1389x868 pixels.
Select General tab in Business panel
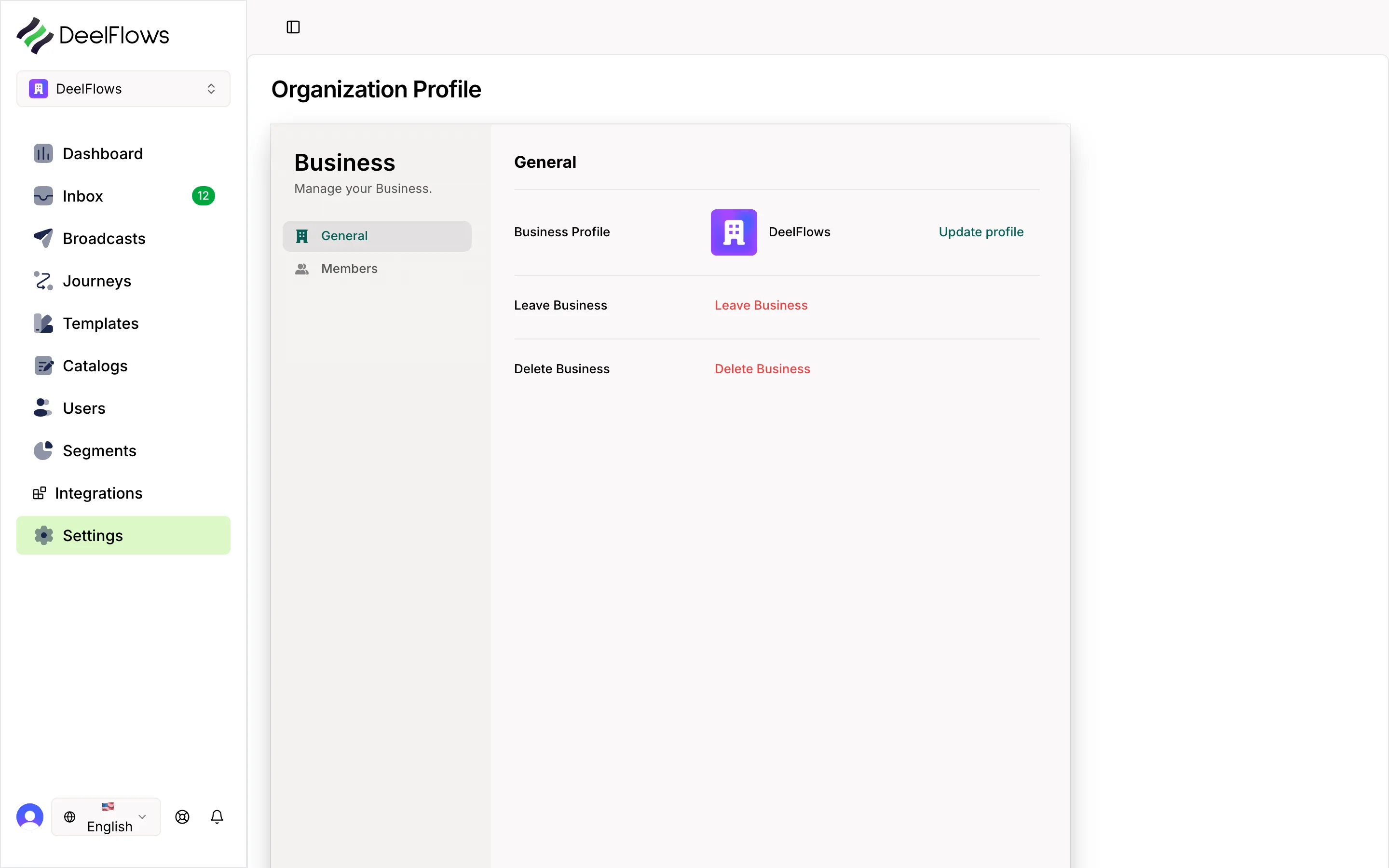point(377,236)
